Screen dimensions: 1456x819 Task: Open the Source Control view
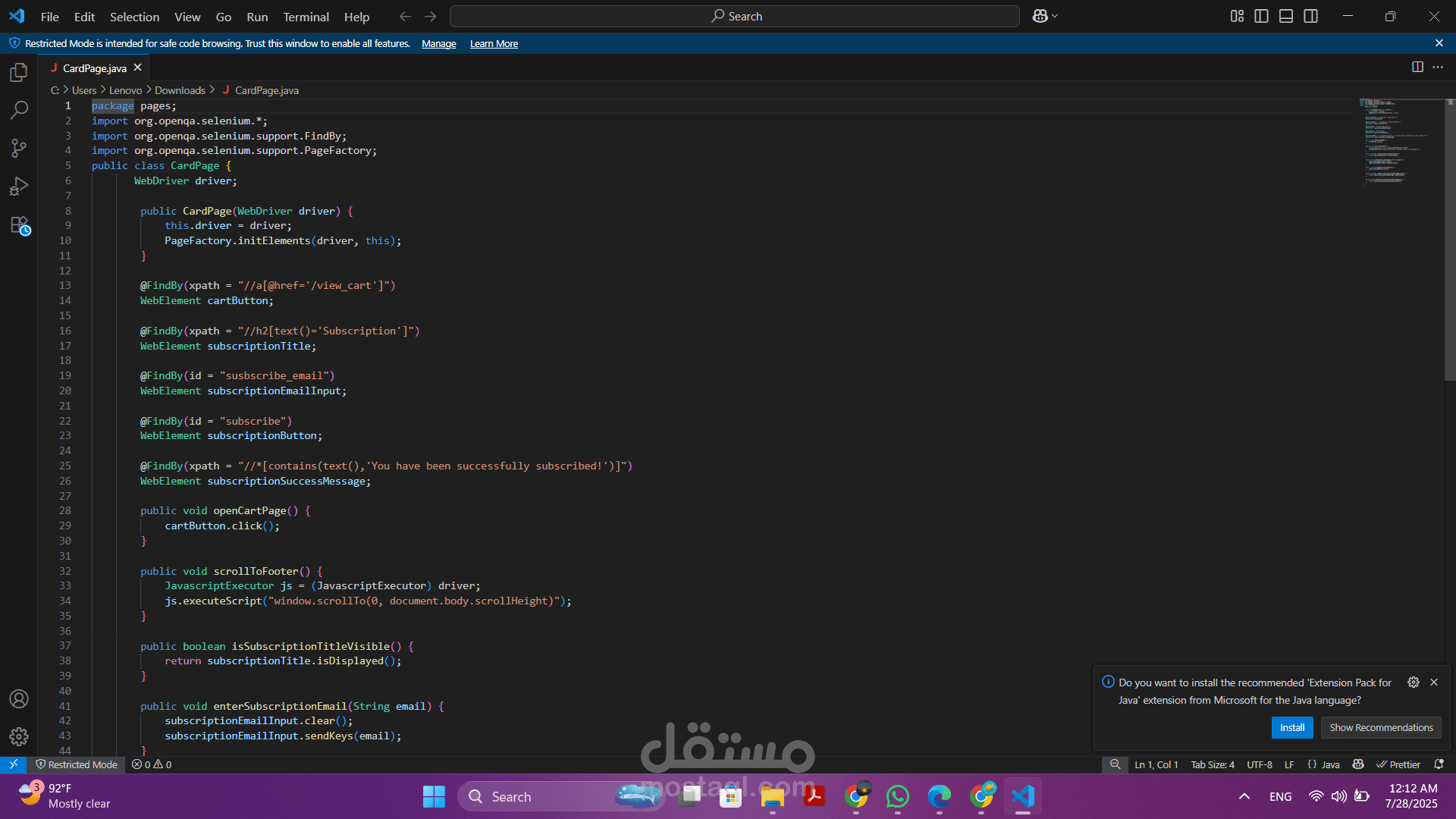click(19, 148)
